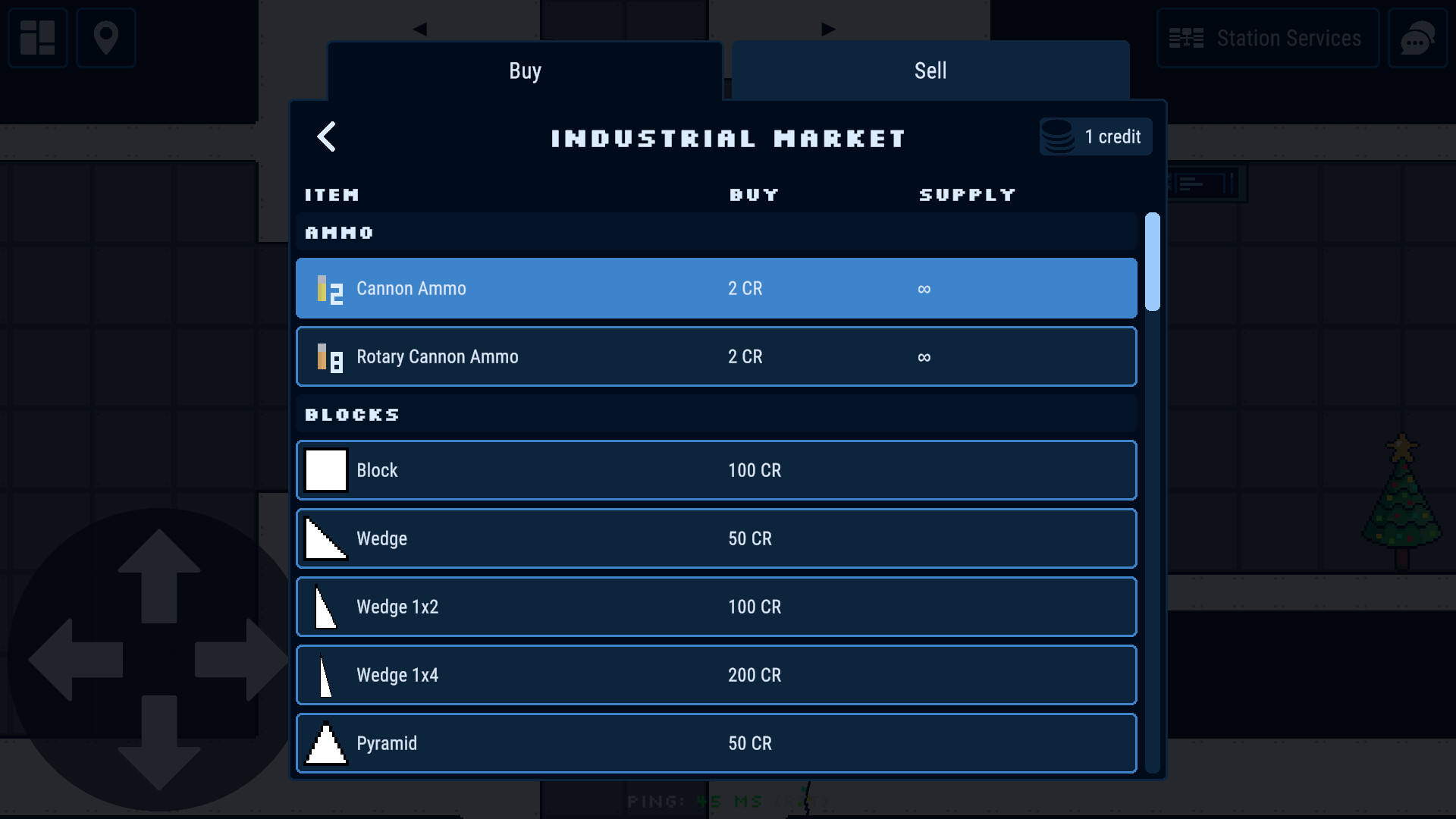Select the Buy tab
The width and height of the screenshot is (1456, 819).
point(525,71)
